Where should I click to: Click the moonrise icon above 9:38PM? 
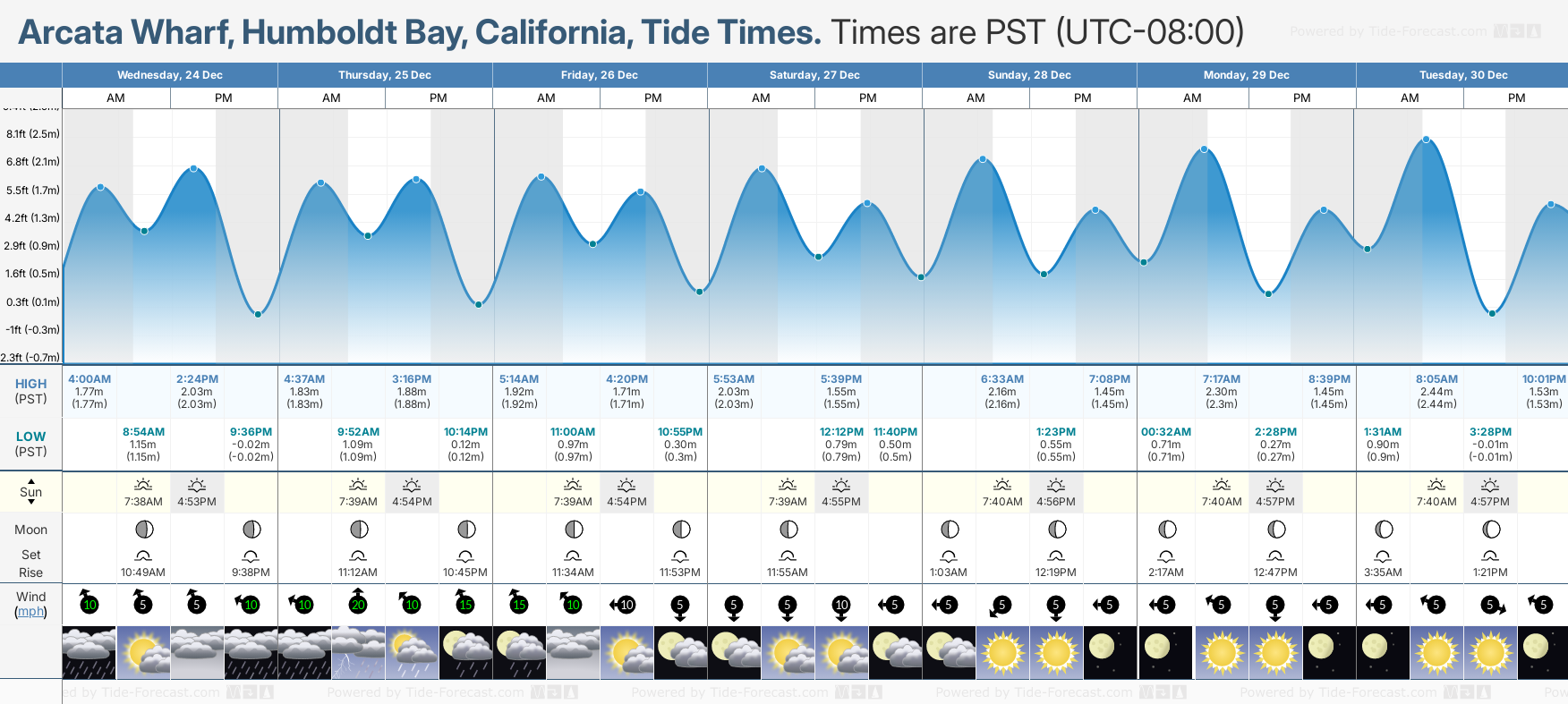251,556
